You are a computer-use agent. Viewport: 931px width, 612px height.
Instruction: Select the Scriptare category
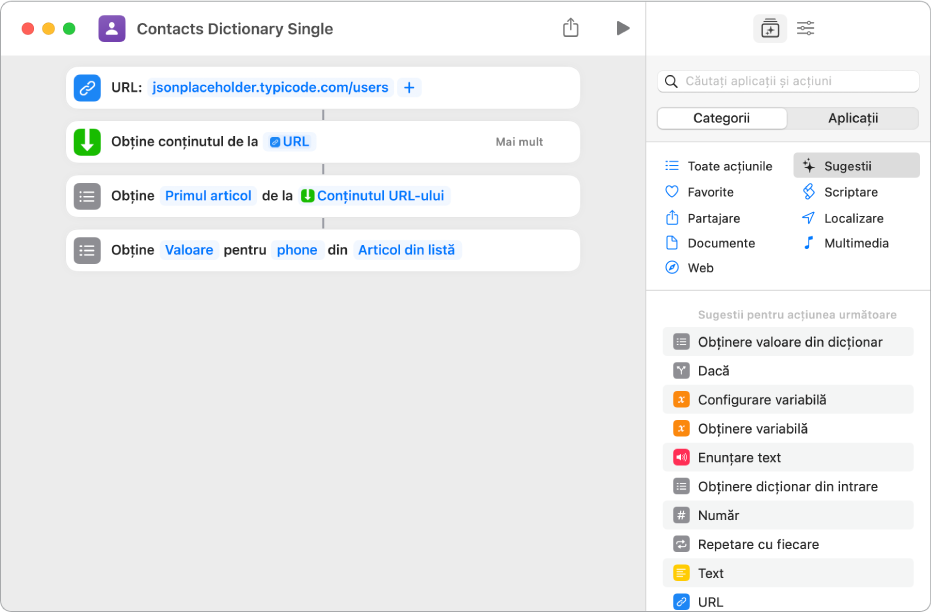[x=850, y=192]
